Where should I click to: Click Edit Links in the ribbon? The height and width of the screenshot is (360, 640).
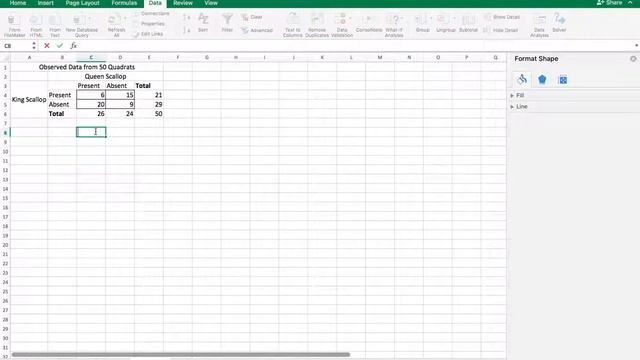click(148, 34)
